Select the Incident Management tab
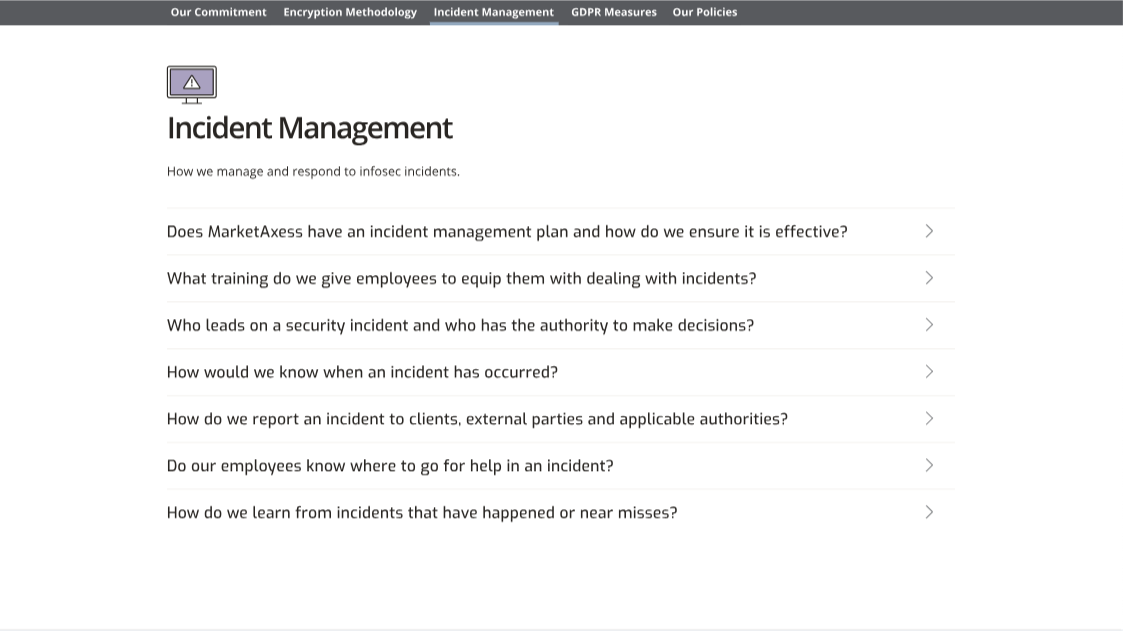Image resolution: width=1123 pixels, height=631 pixels. [493, 12]
